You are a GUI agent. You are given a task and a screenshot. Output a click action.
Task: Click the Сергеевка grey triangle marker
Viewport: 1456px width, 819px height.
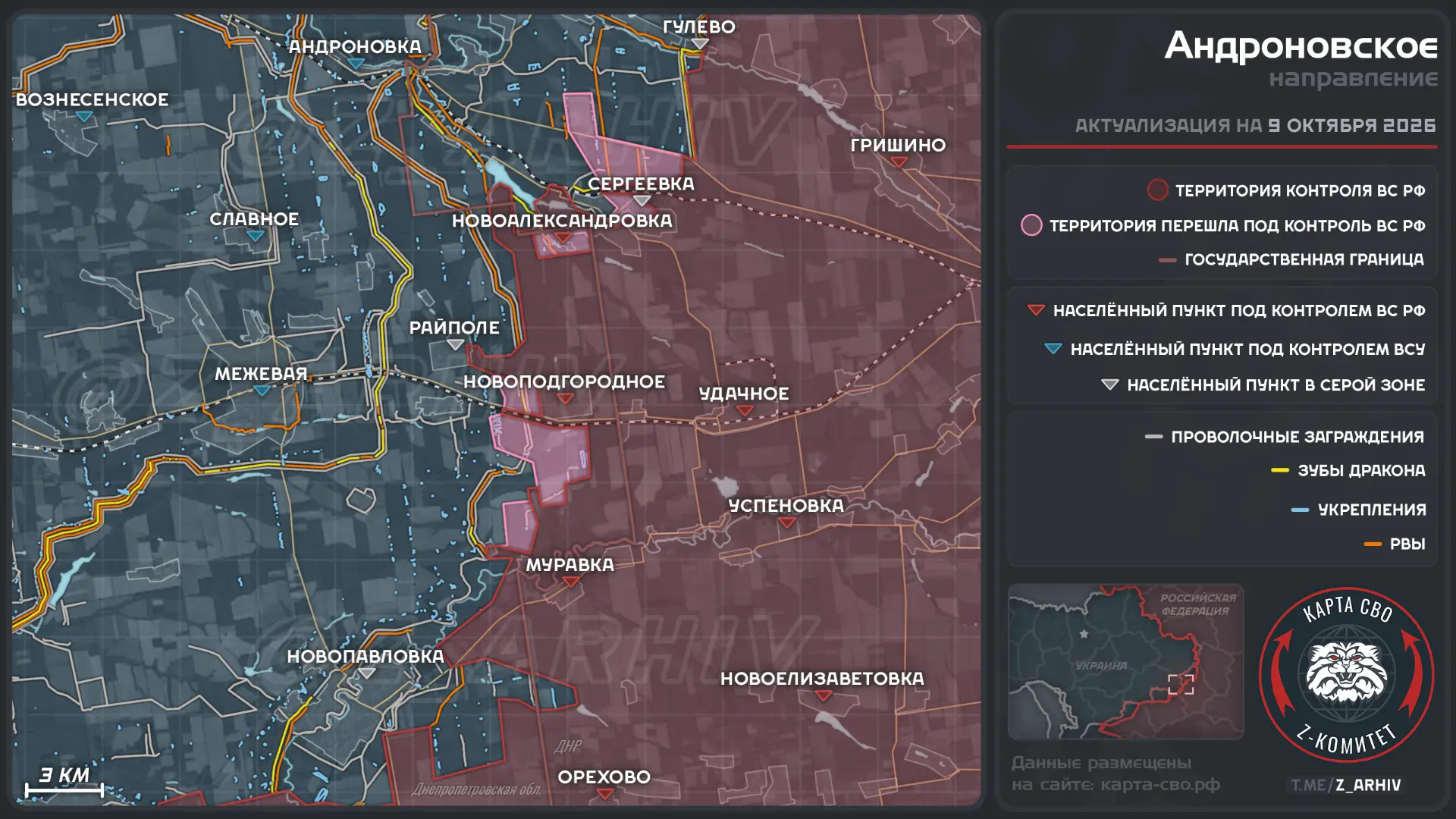642,201
